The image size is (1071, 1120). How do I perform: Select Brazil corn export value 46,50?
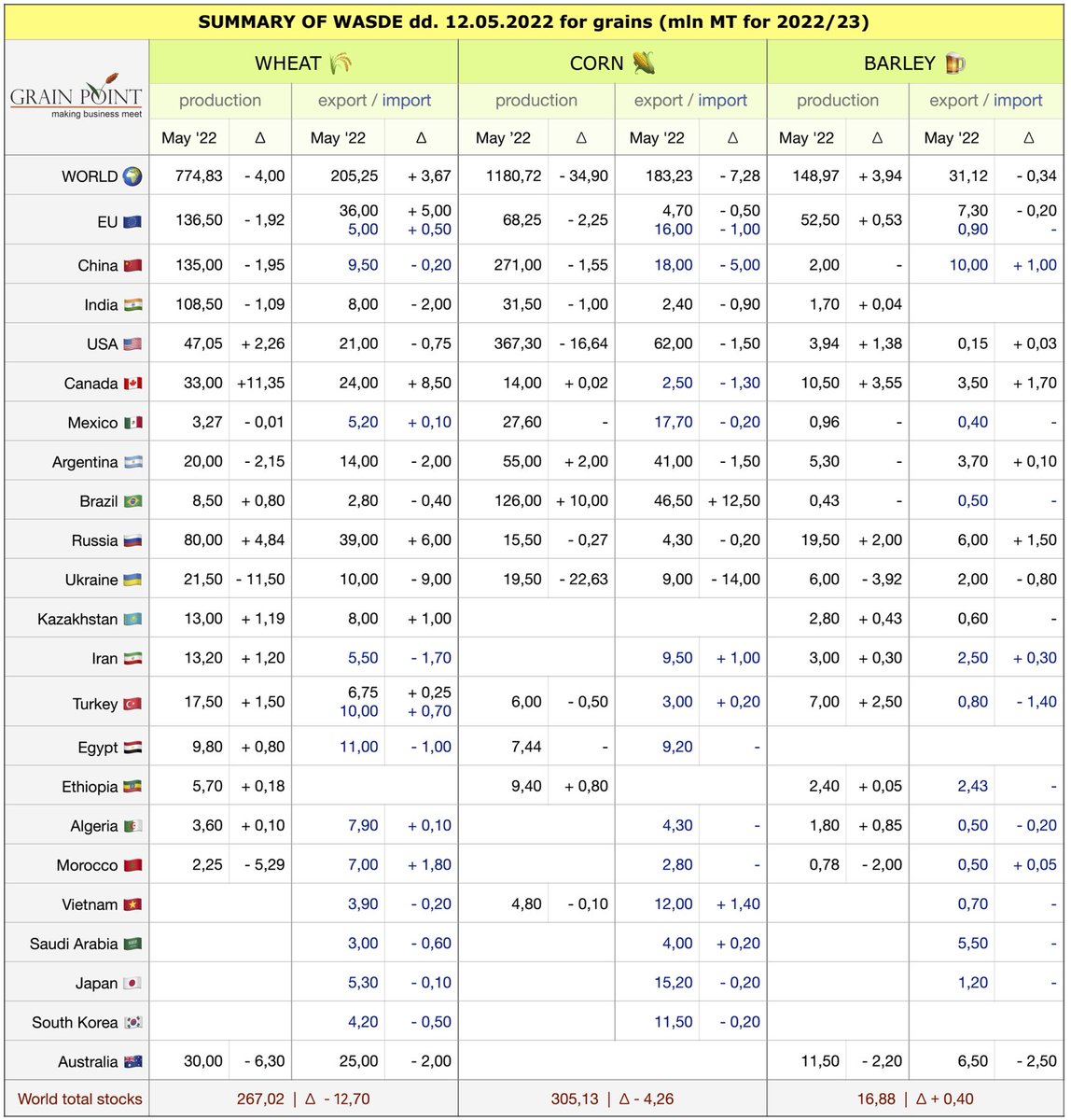(672, 500)
